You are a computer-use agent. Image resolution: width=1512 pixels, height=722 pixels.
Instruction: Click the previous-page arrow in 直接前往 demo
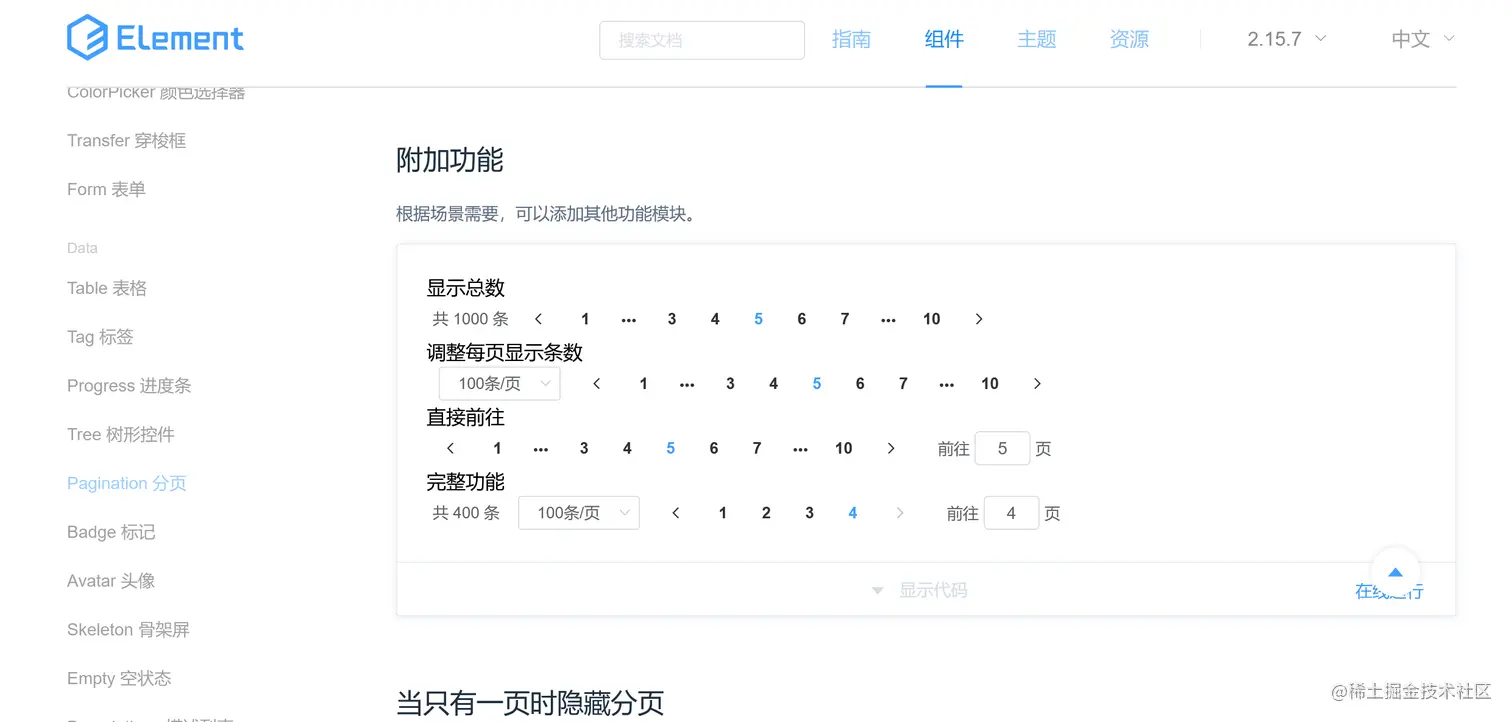point(449,448)
